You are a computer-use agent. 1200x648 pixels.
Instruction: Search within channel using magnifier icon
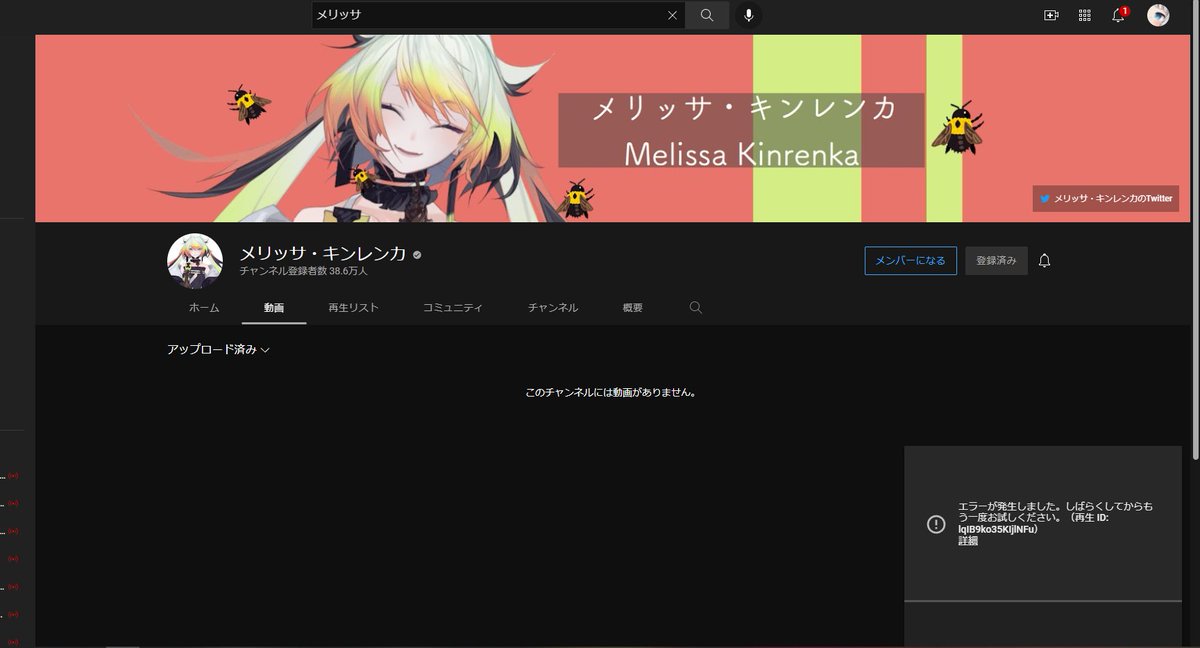click(x=696, y=308)
